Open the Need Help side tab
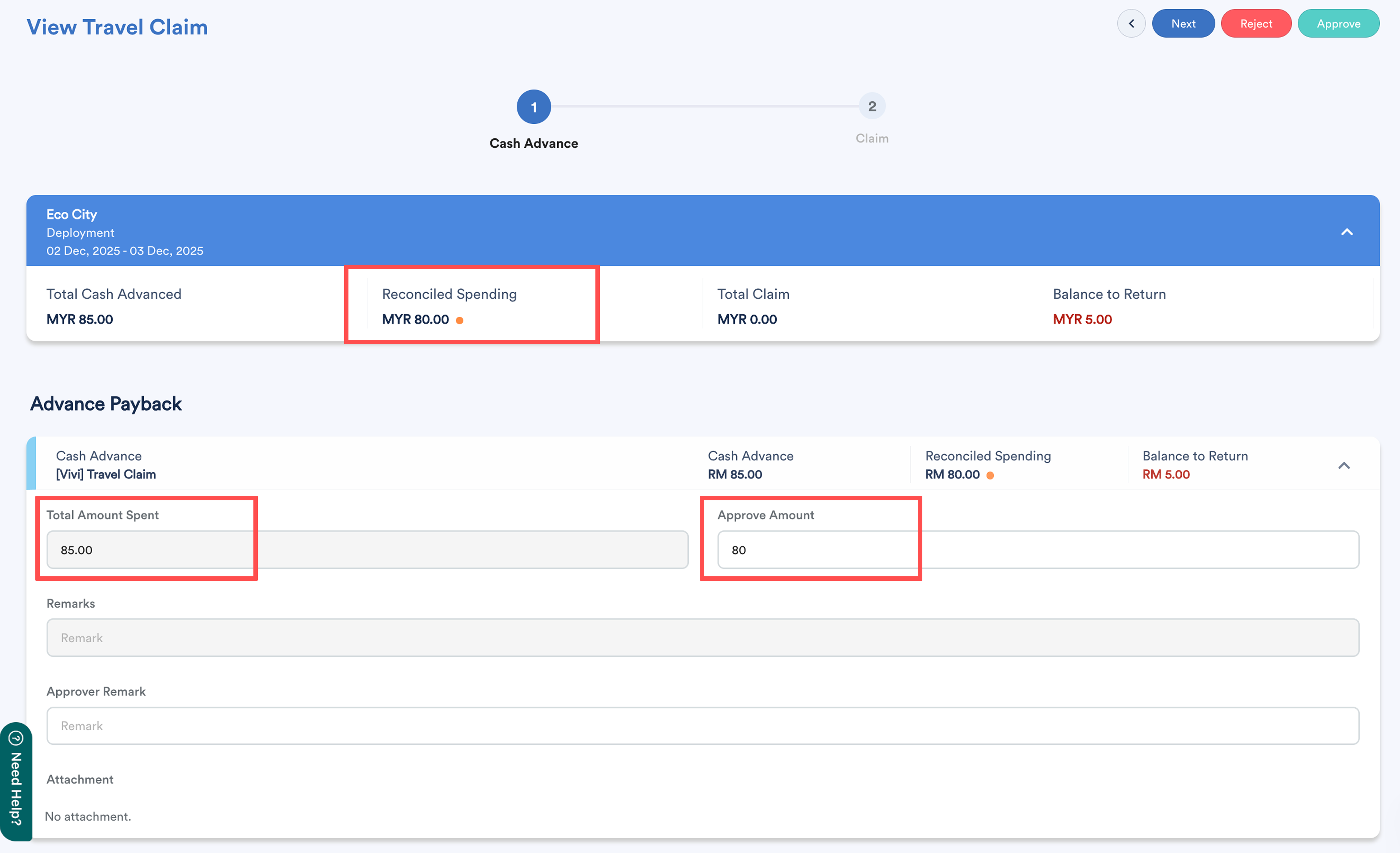Screen dimensions: 1400x853 coord(16,782)
